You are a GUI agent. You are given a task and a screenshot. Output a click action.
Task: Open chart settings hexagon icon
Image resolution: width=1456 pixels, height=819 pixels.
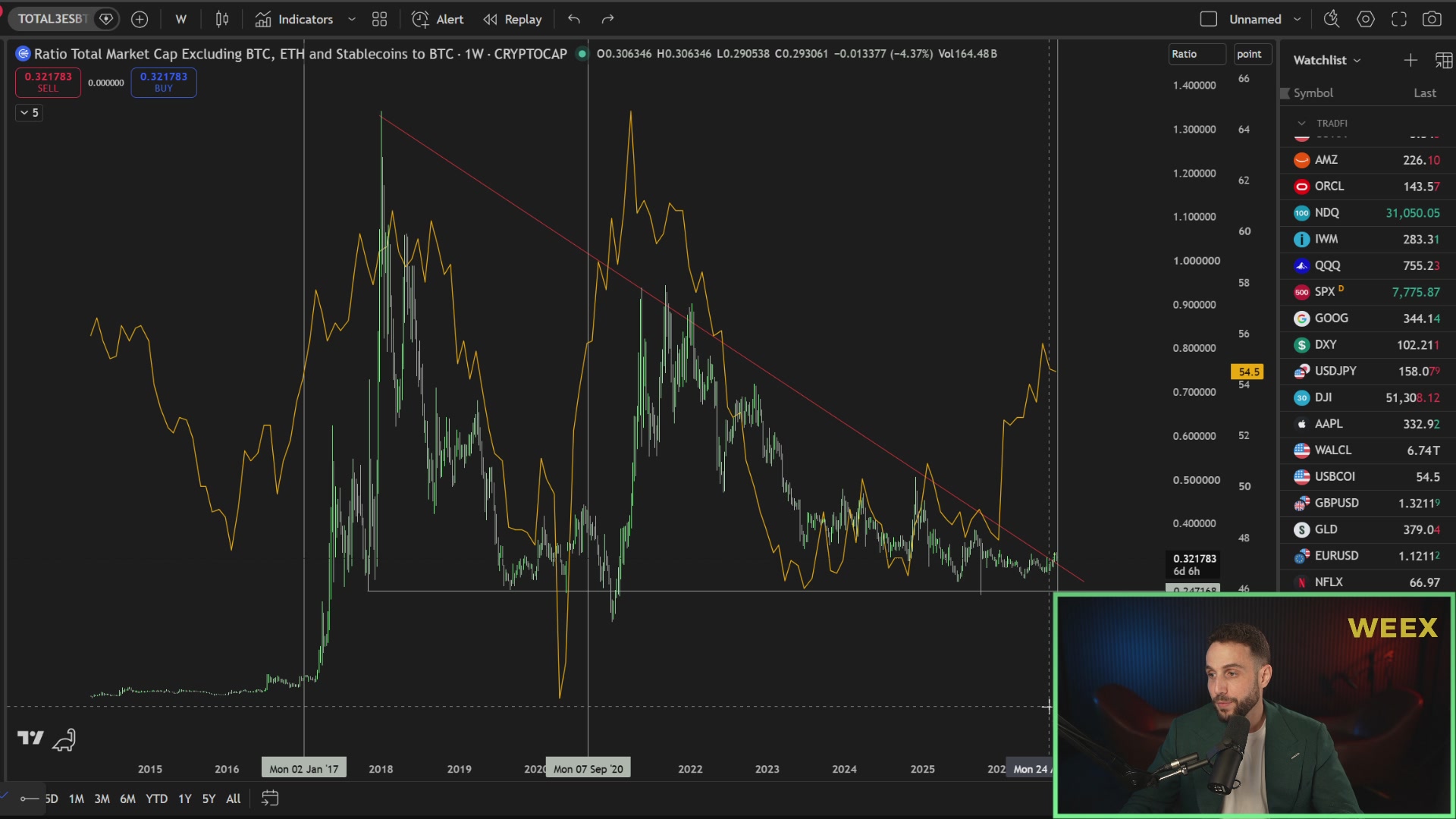[x=1366, y=19]
